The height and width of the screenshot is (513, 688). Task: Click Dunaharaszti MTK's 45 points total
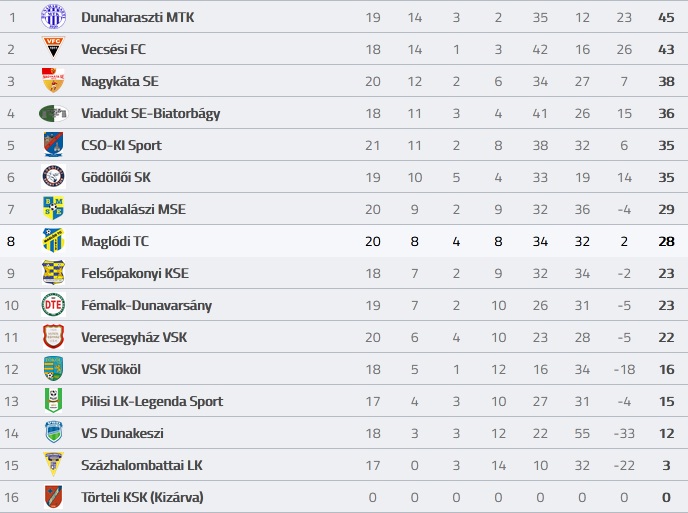pos(666,17)
